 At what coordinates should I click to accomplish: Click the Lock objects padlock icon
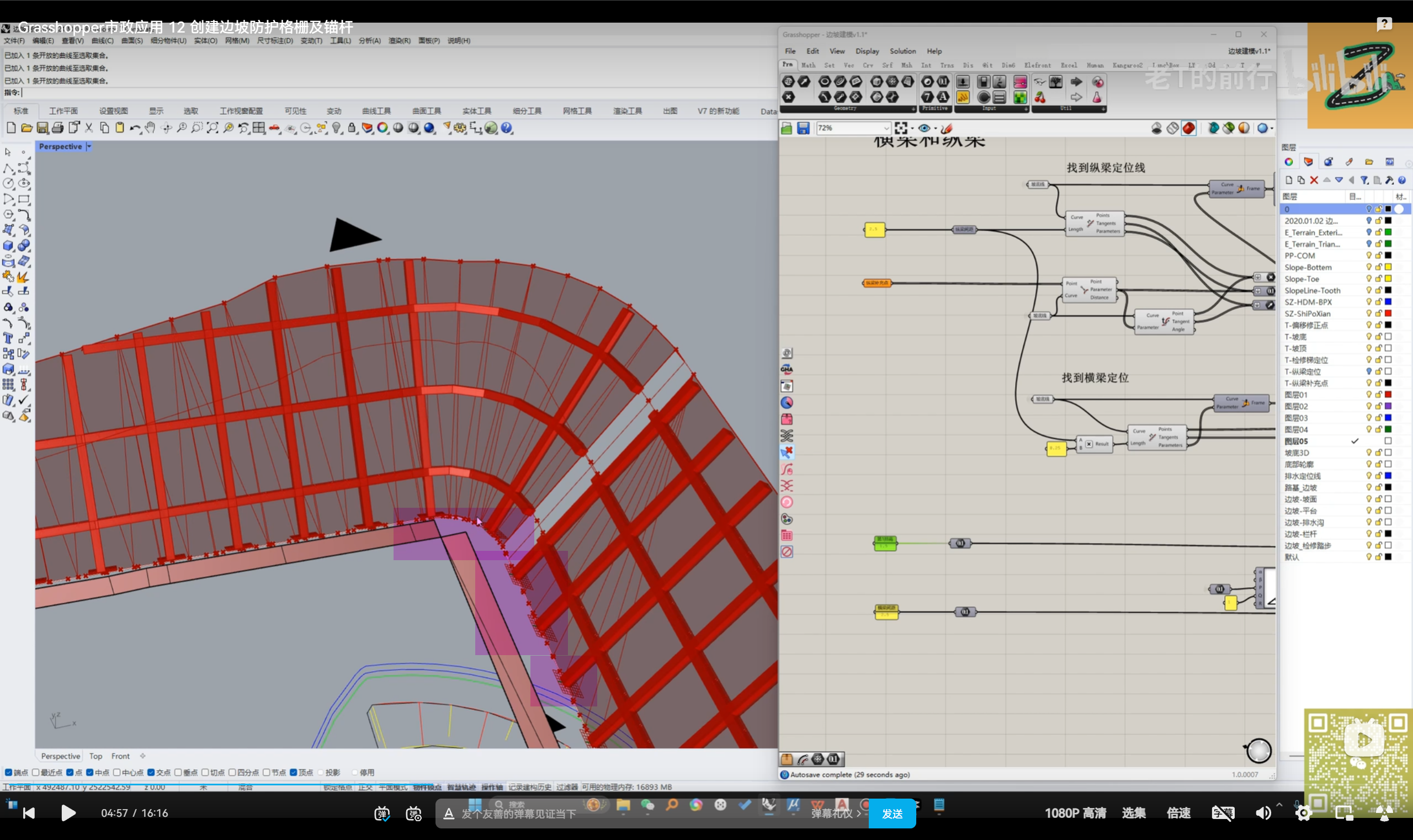[352, 128]
